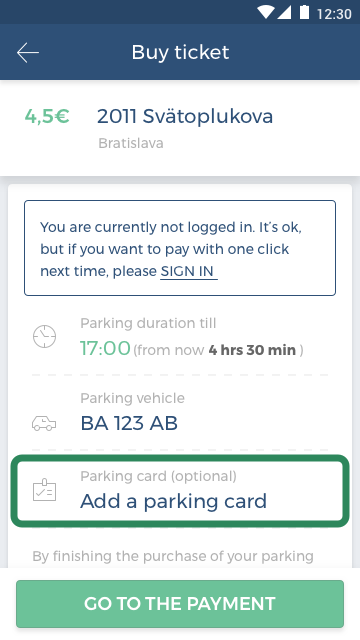Click the Buy ticket header title
The width and height of the screenshot is (360, 640).
pos(180,52)
